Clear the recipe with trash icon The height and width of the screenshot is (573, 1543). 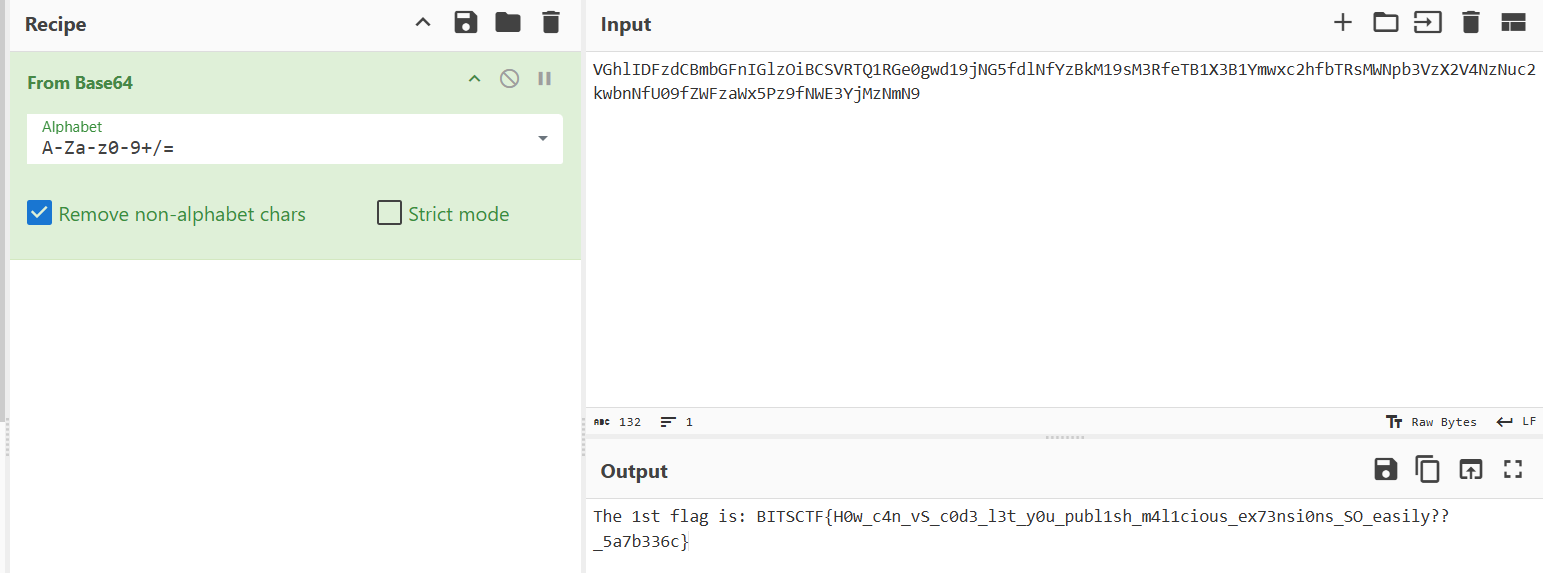coord(551,22)
